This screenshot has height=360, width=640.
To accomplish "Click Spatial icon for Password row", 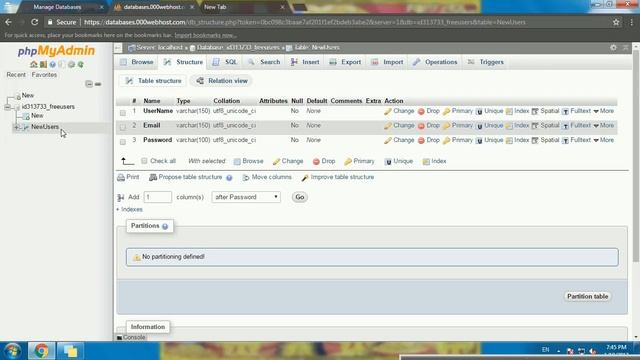I will (535, 140).
